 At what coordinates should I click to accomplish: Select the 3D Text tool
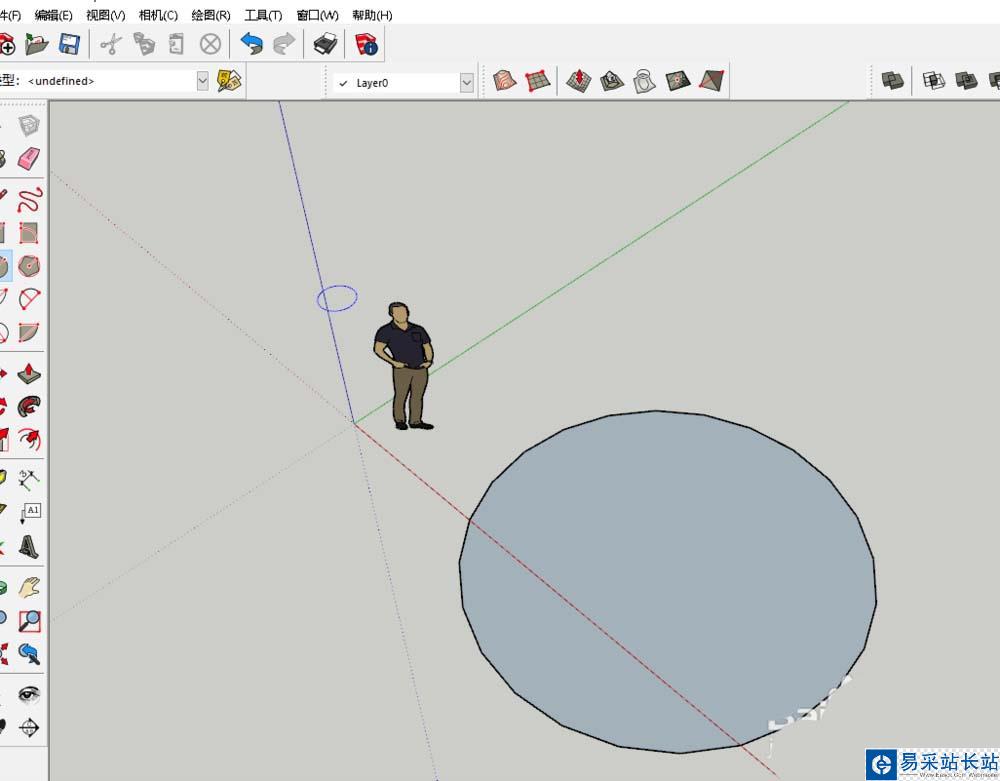click(x=30, y=546)
